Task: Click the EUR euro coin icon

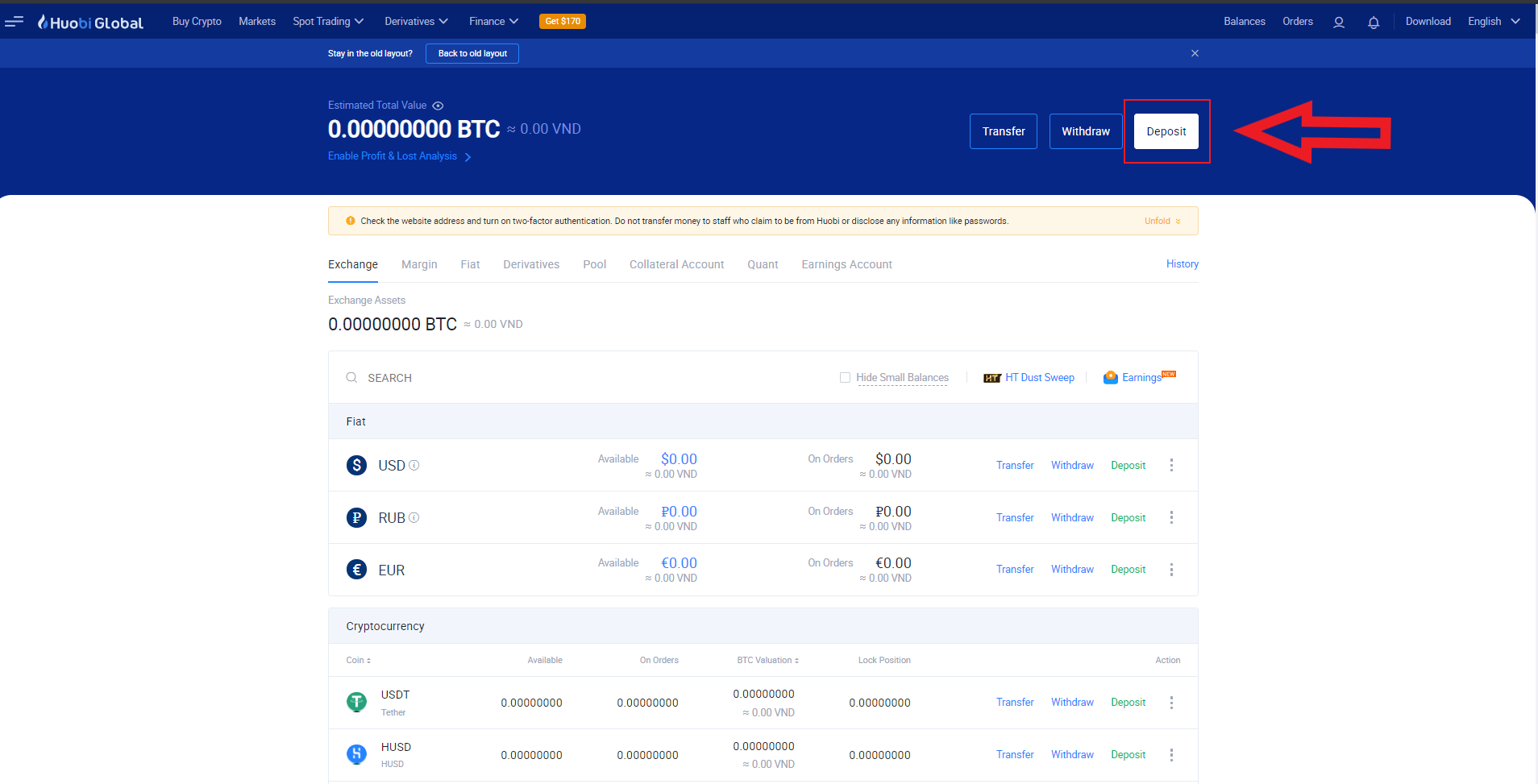Action: pos(356,569)
